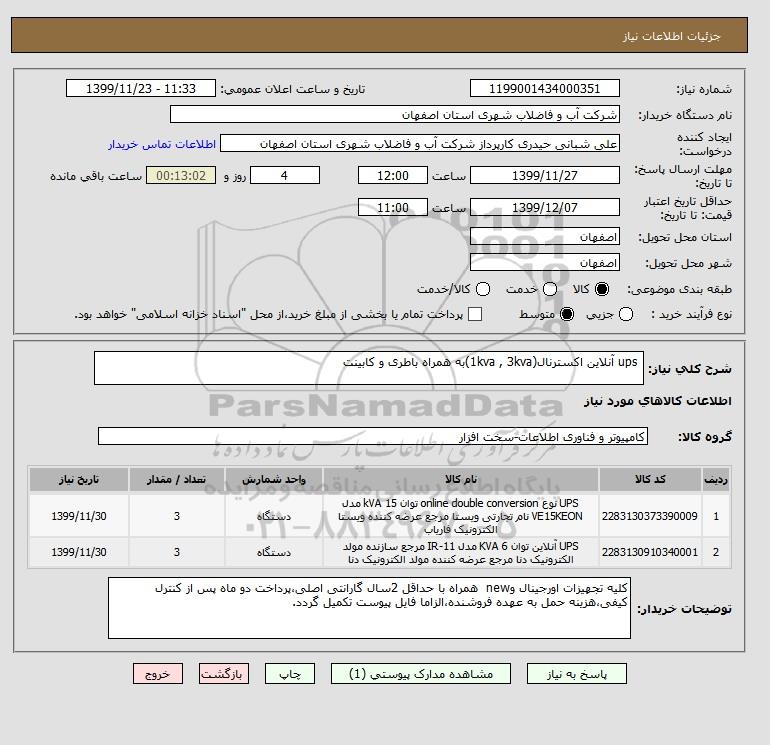Click the price validity date 1399/12/07

tap(545, 207)
